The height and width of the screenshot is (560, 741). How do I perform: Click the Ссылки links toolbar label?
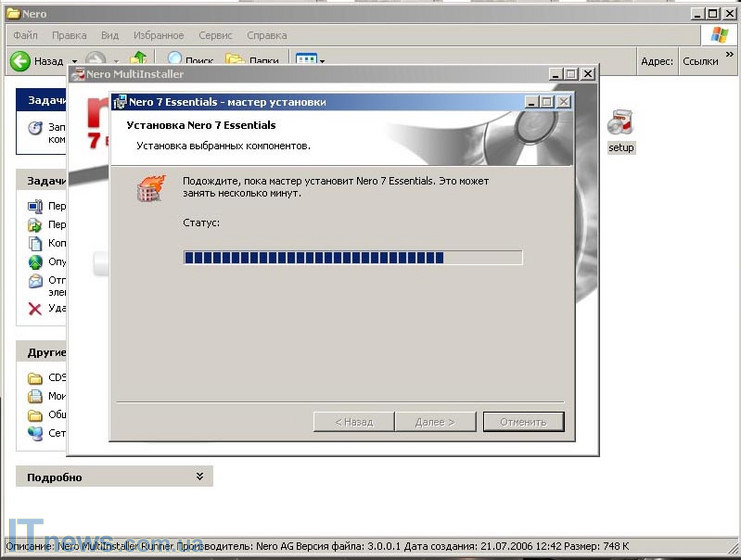click(700, 61)
